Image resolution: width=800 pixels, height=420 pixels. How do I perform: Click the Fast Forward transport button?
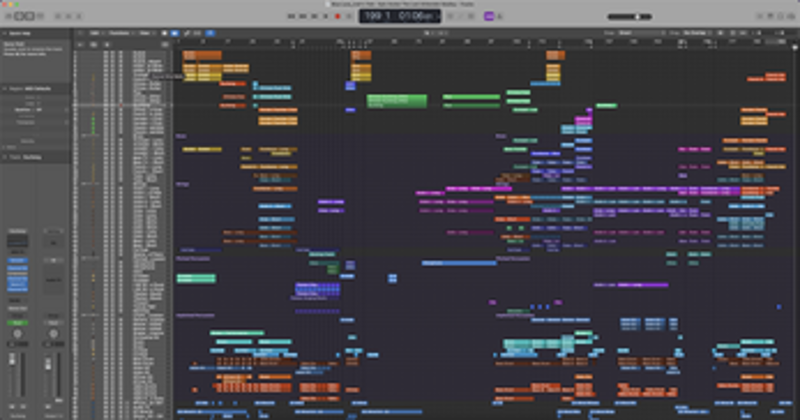[x=303, y=16]
